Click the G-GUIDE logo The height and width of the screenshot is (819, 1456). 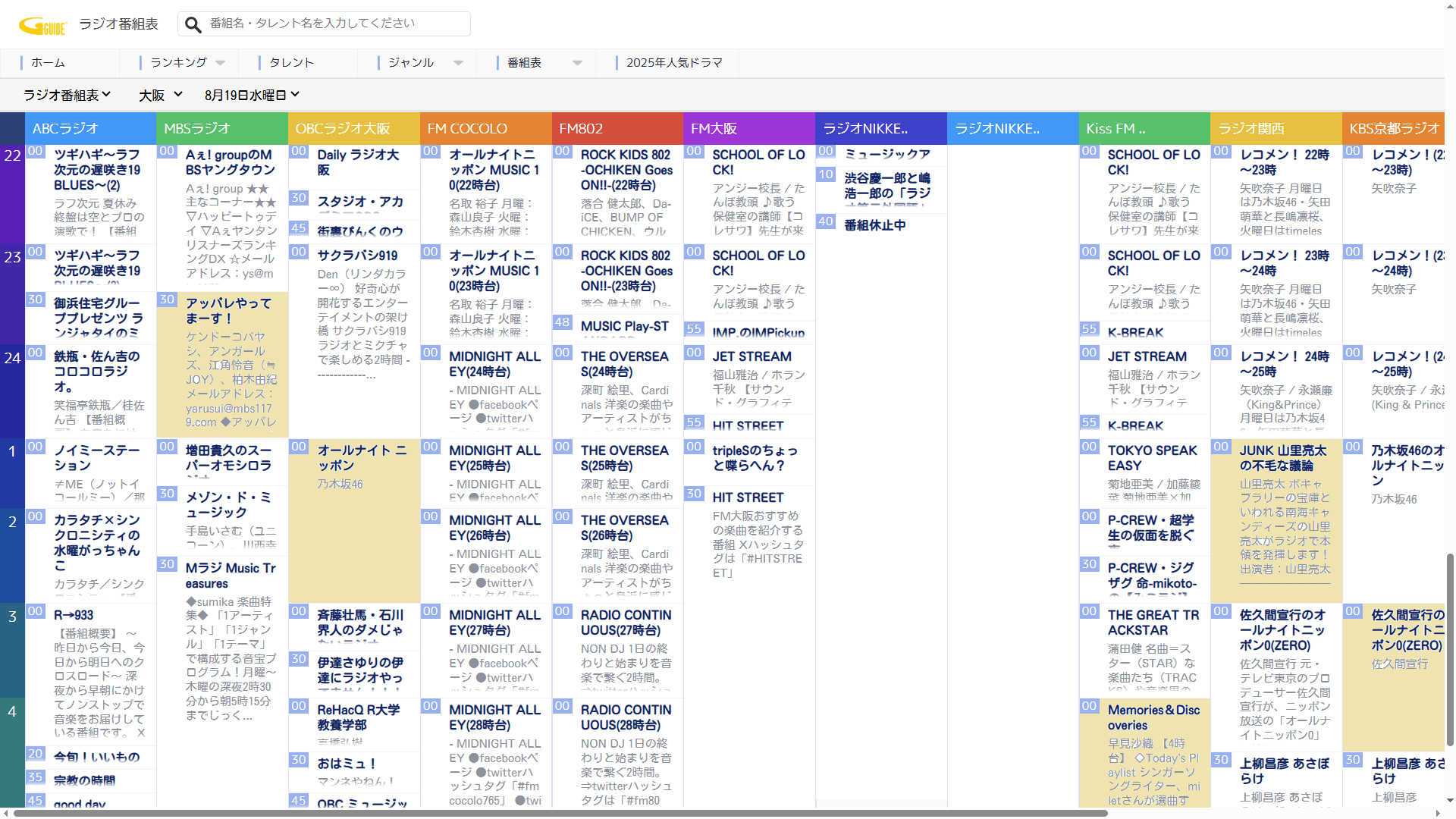(42, 27)
